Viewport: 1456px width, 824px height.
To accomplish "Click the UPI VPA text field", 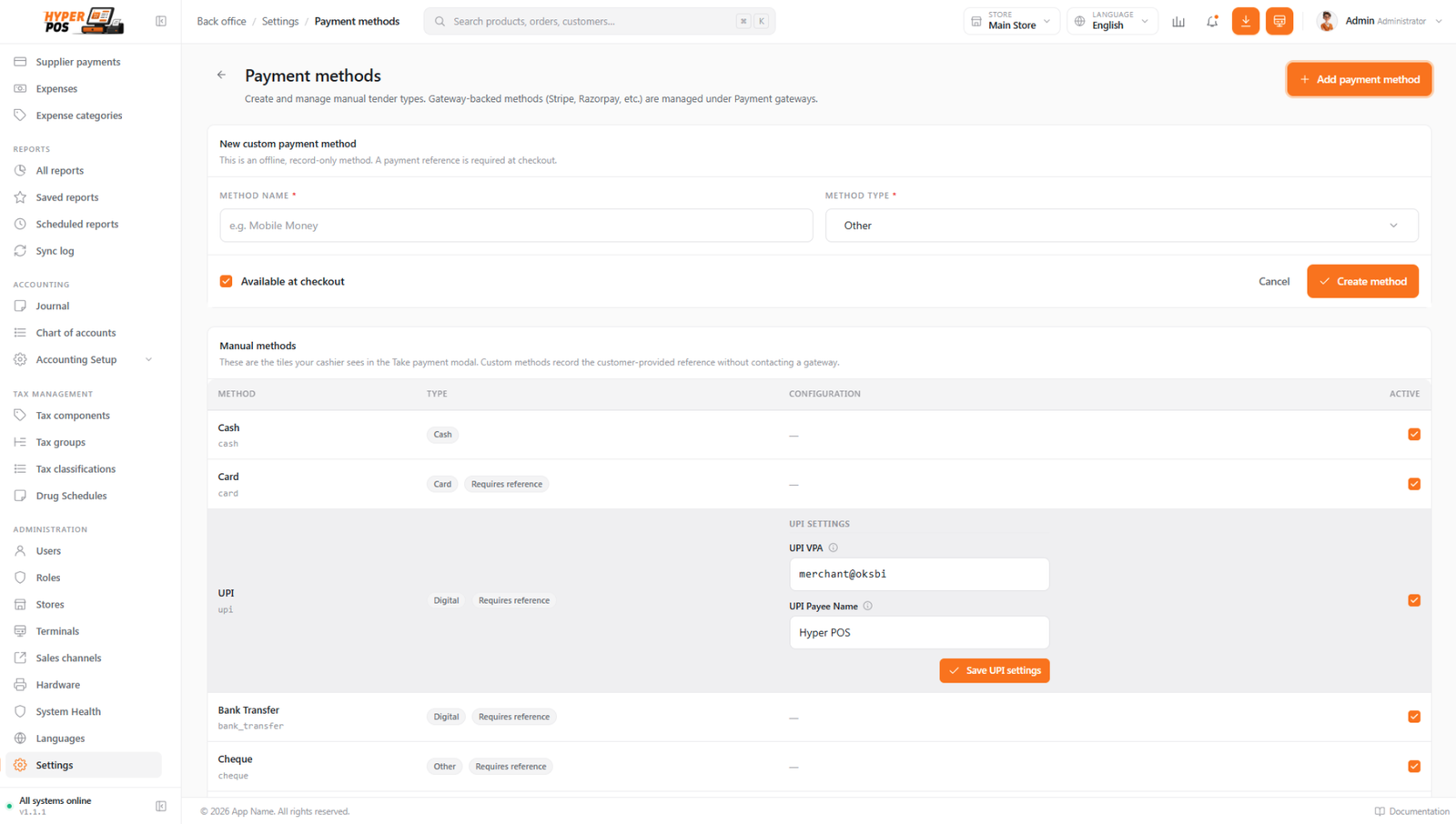I will (919, 574).
